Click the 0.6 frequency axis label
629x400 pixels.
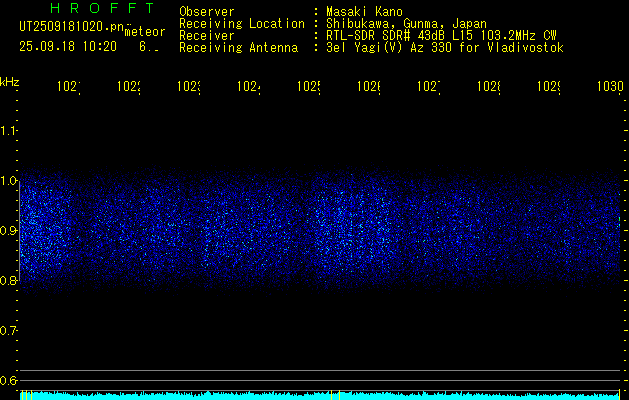click(8, 380)
